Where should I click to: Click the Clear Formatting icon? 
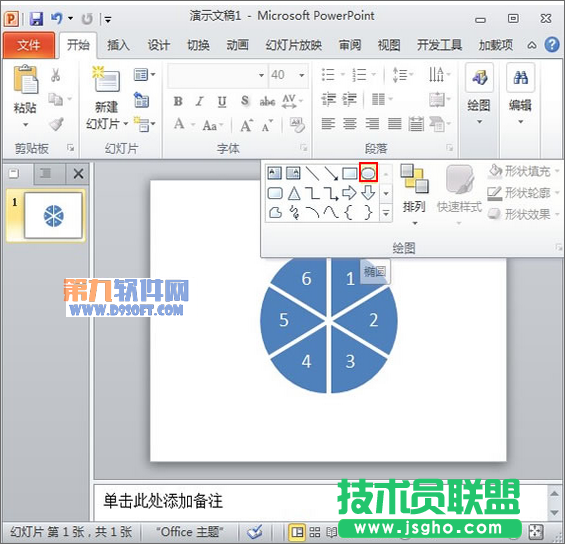298,125
